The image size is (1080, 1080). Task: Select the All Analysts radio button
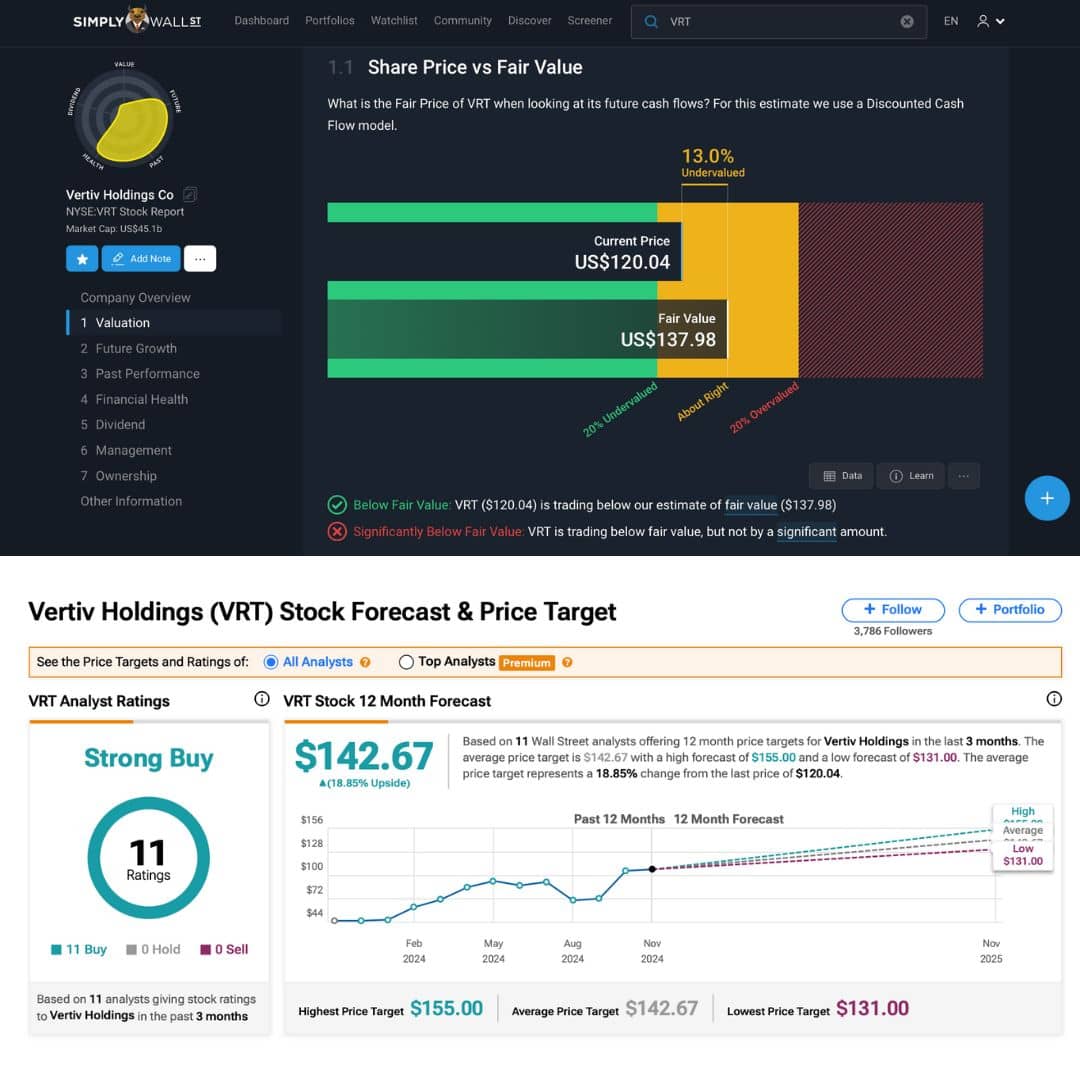click(271, 662)
